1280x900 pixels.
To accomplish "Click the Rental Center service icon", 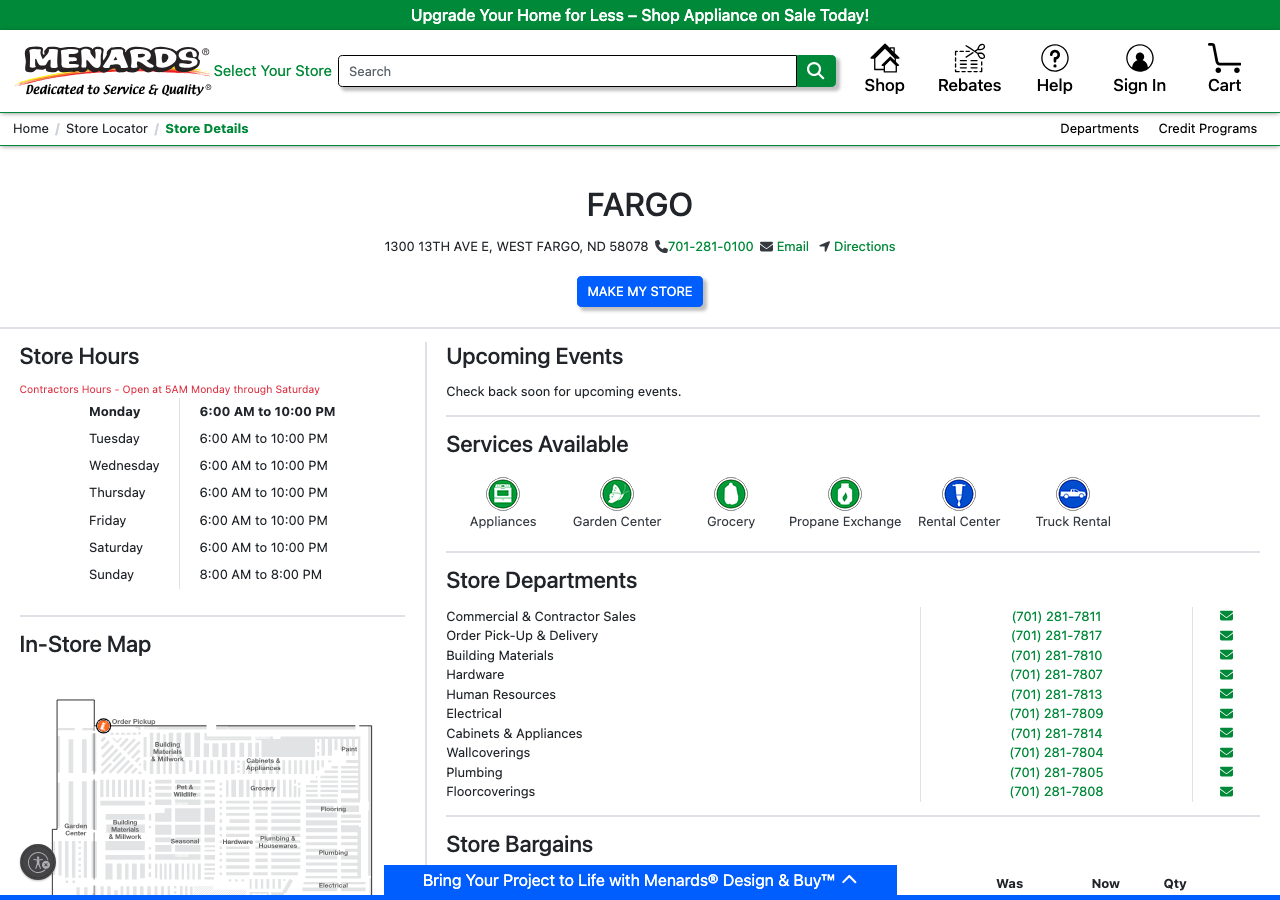I will [959, 494].
